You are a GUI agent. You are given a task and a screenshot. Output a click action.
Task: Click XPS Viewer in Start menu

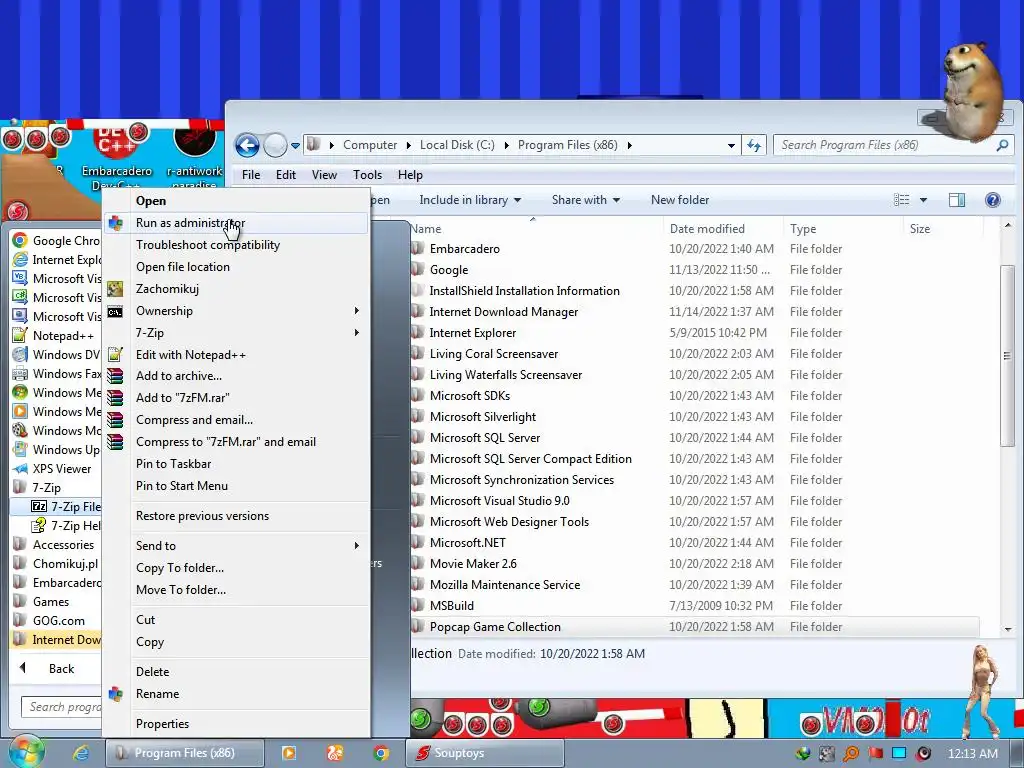point(53,469)
